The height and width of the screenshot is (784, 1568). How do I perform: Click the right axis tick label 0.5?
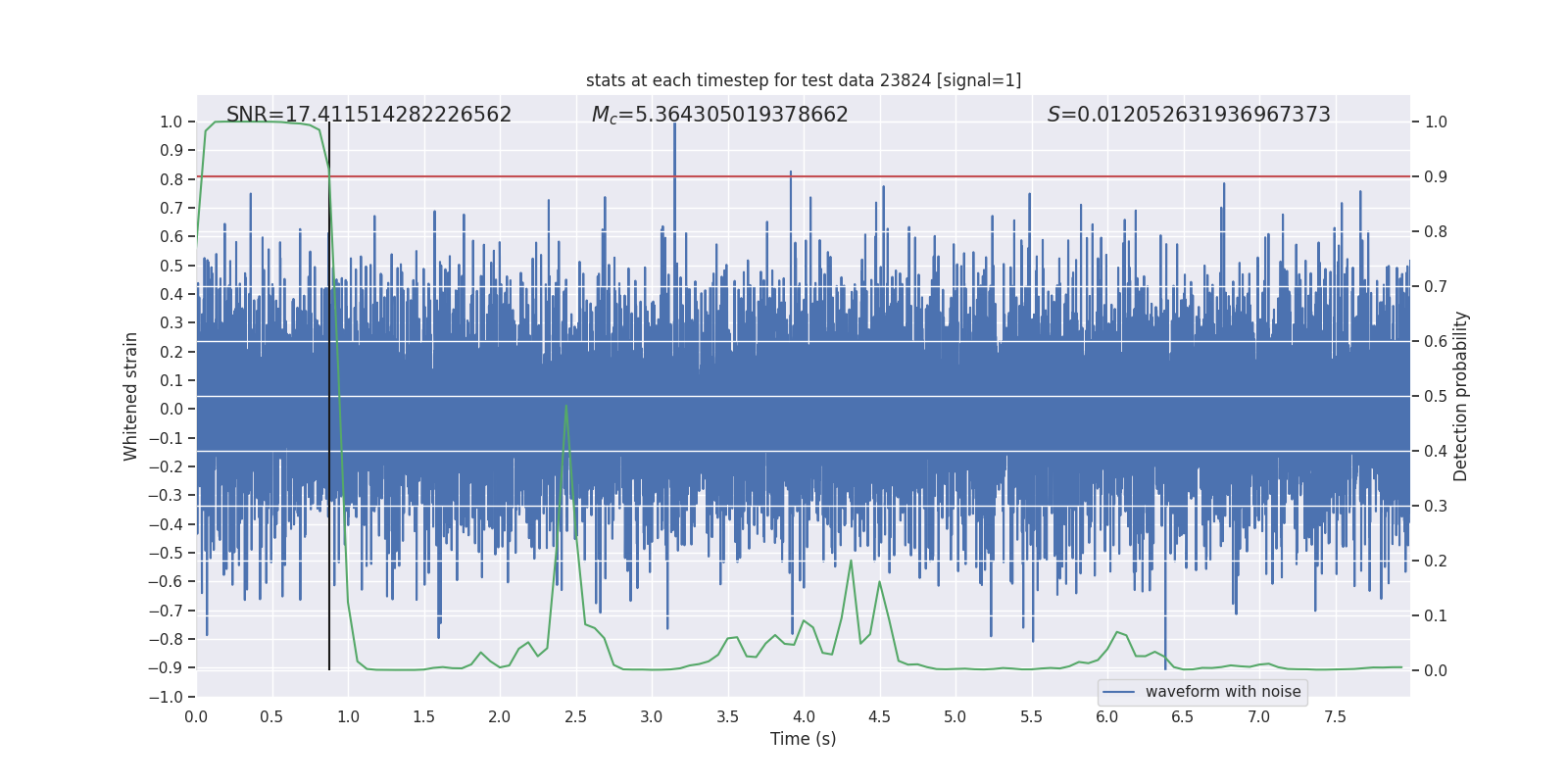[1436, 397]
